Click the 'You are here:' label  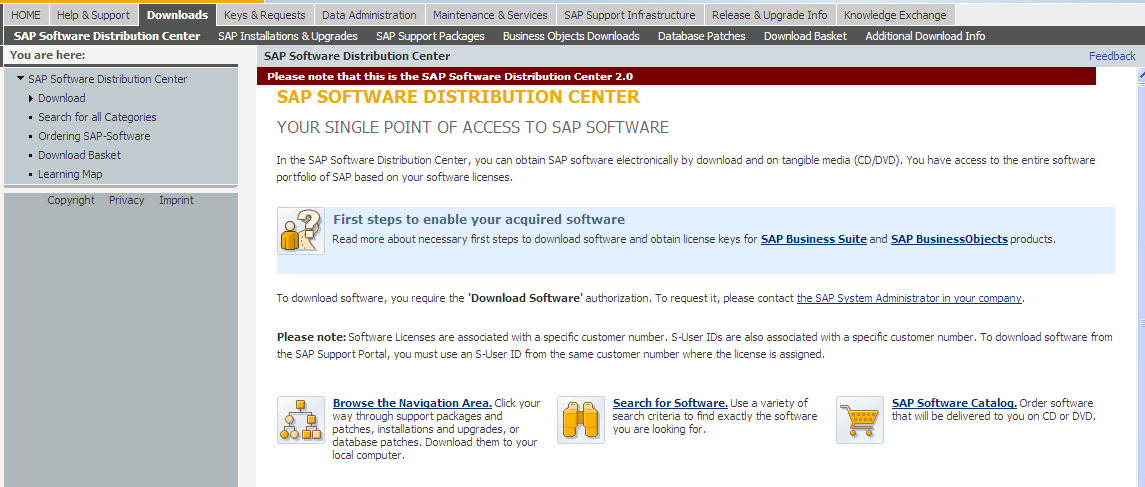(47, 55)
